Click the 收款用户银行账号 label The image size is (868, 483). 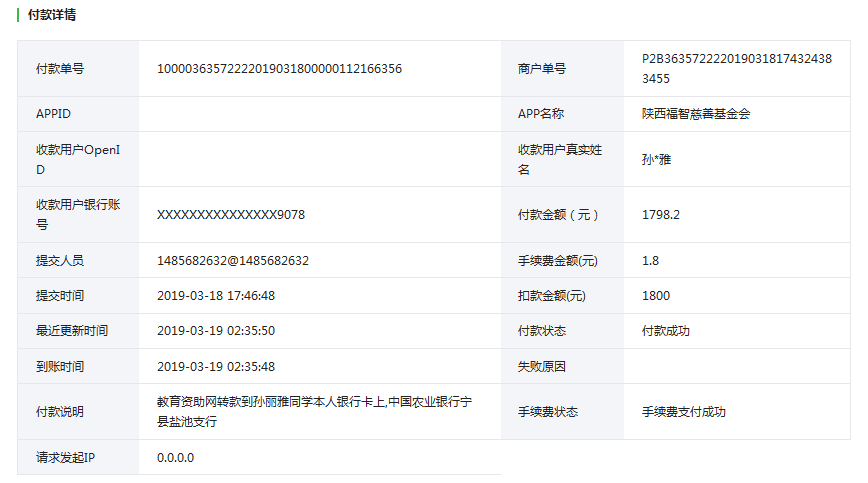click(x=78, y=215)
